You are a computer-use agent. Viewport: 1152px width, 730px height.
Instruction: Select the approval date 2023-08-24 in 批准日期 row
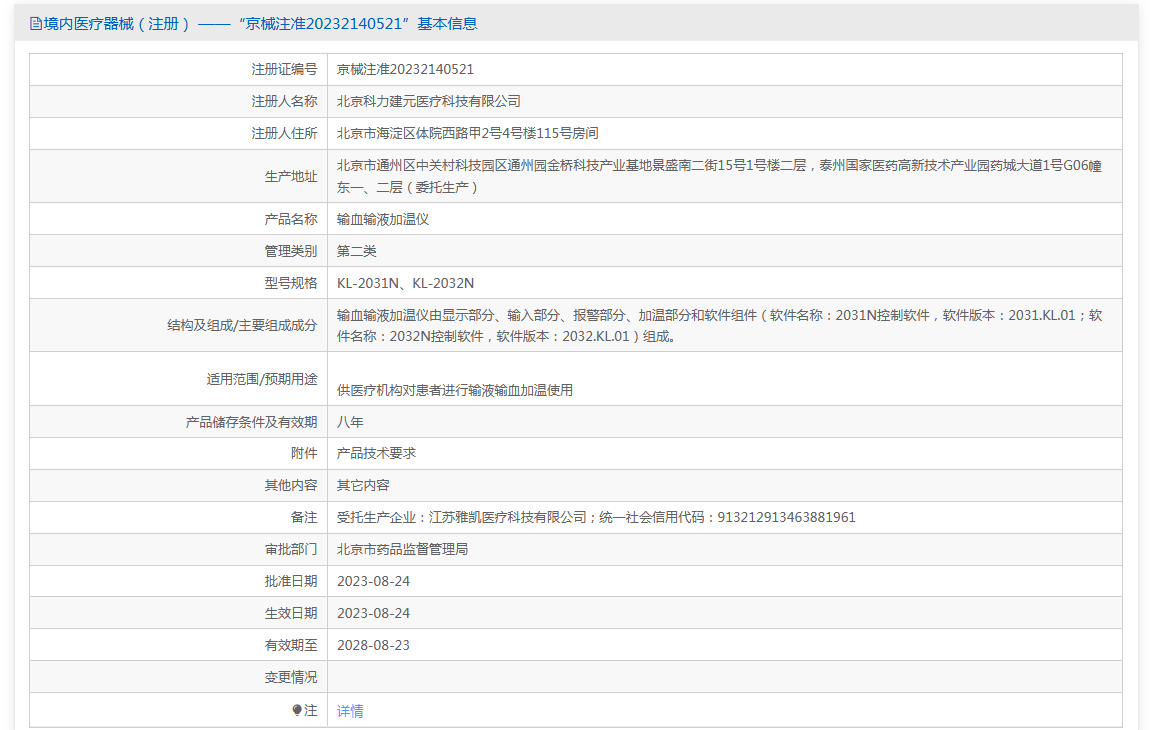point(373,582)
